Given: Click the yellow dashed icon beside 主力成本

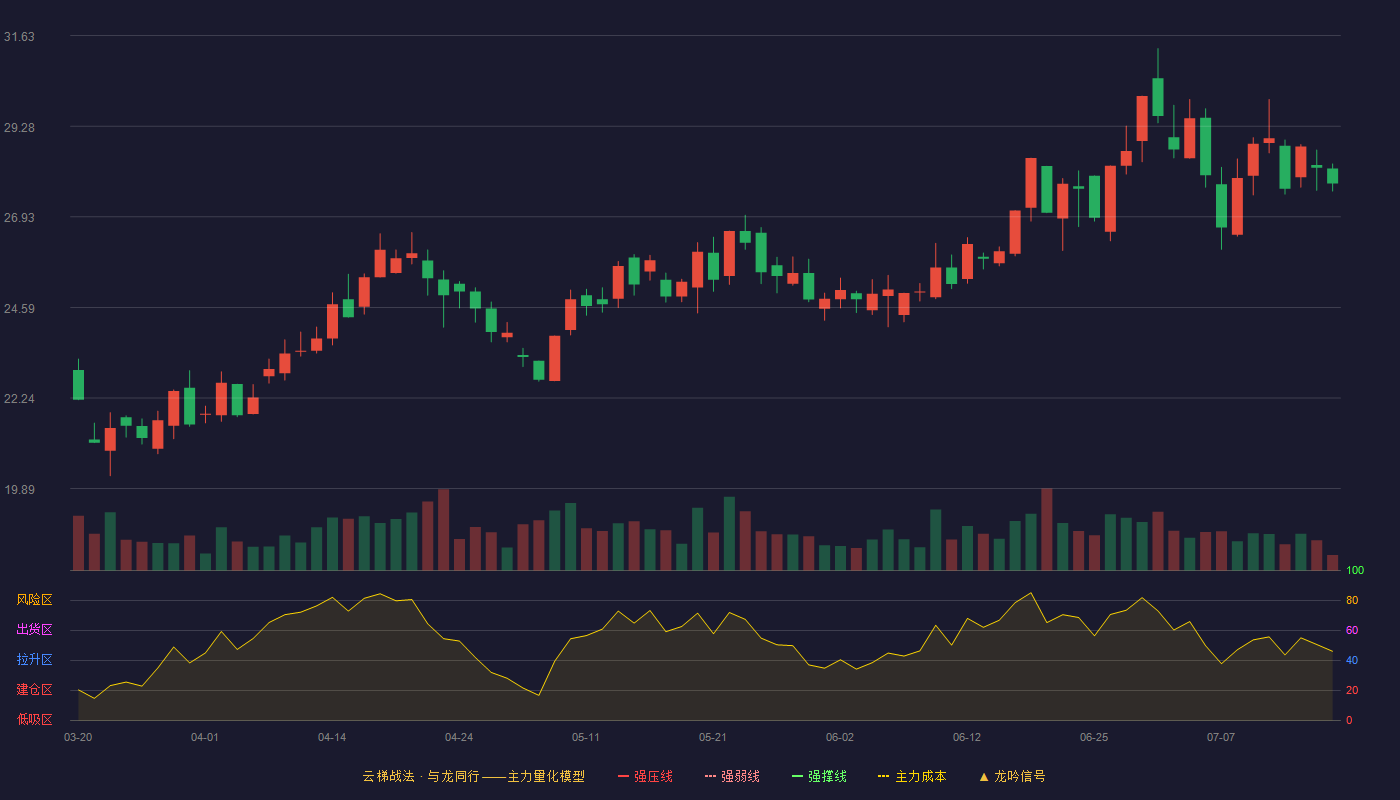Looking at the screenshot, I should 884,776.
